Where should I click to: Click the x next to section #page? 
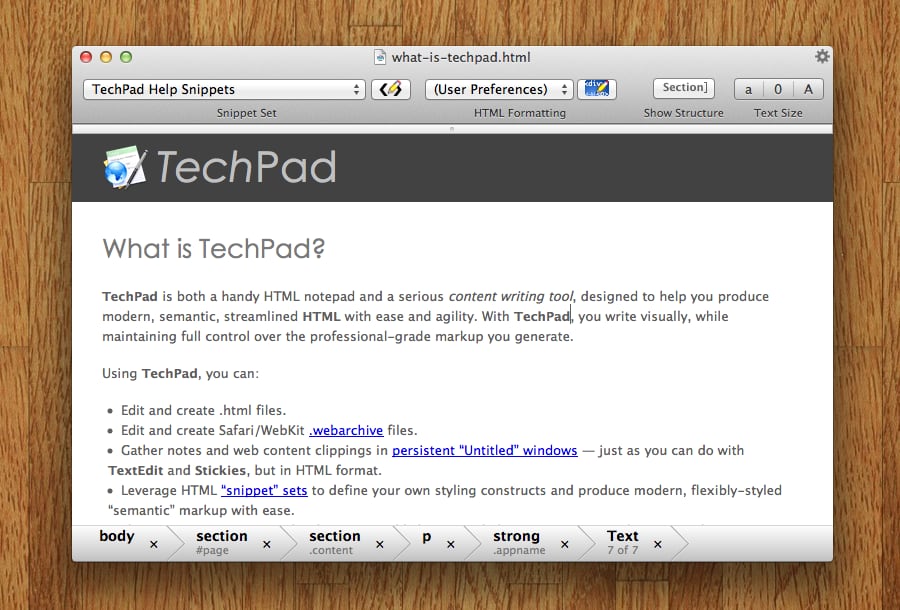[x=266, y=545]
